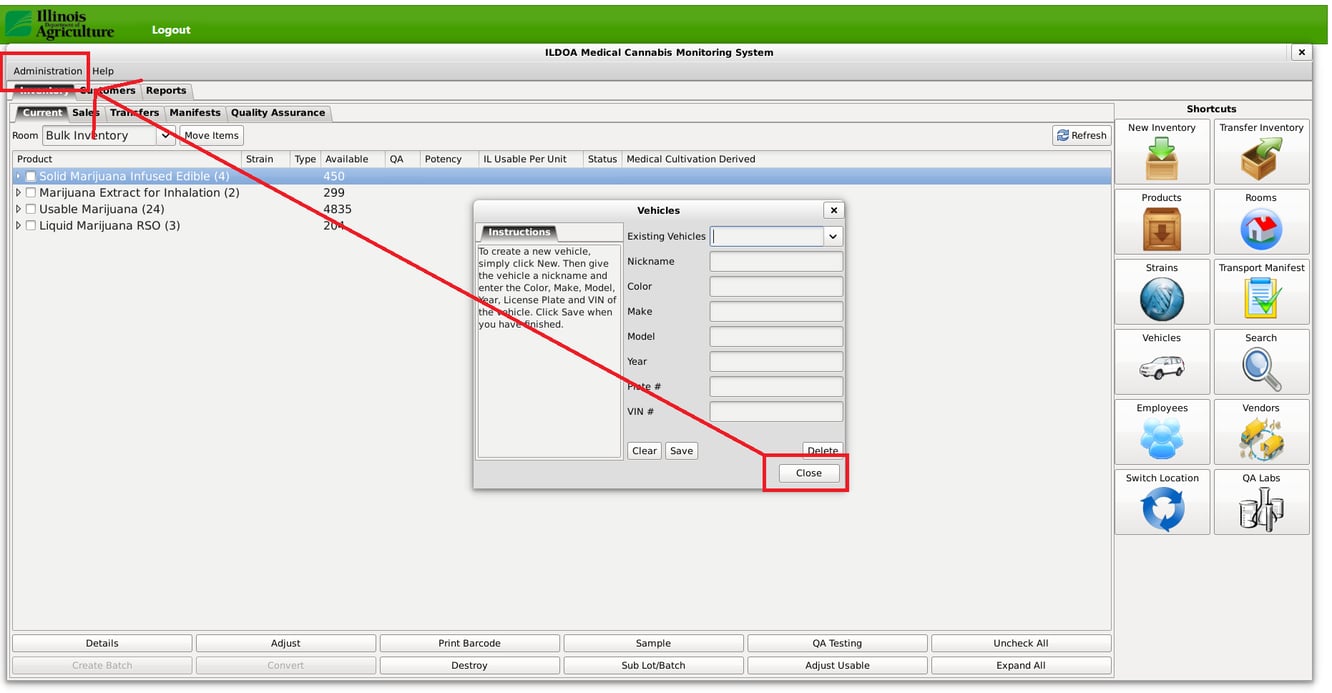
Task: Open the QA Labs shortcut
Action: [x=1261, y=501]
